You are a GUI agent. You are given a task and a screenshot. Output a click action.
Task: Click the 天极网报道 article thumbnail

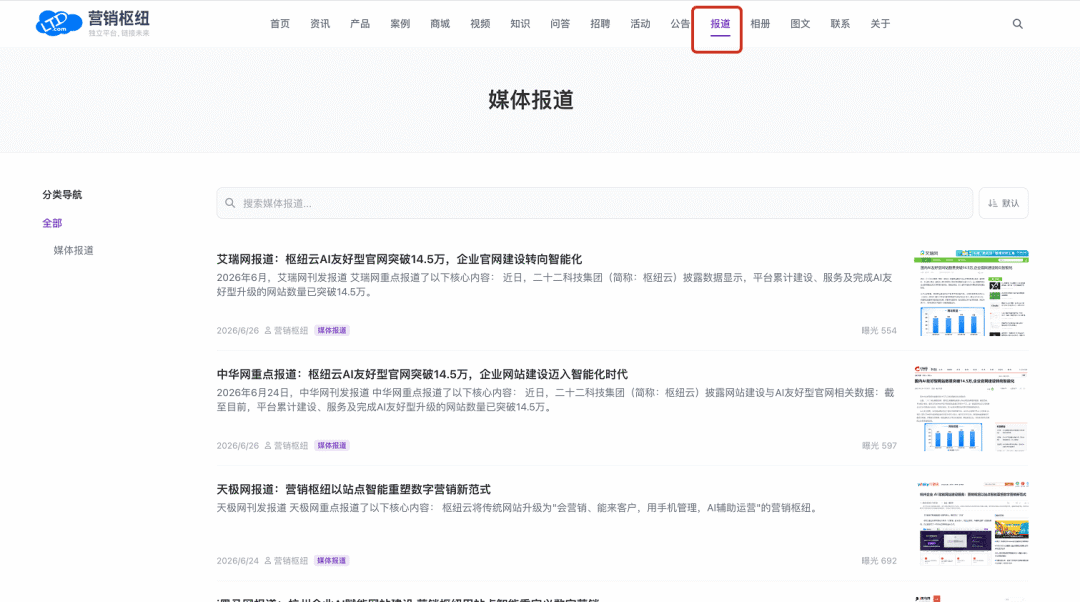(970, 523)
